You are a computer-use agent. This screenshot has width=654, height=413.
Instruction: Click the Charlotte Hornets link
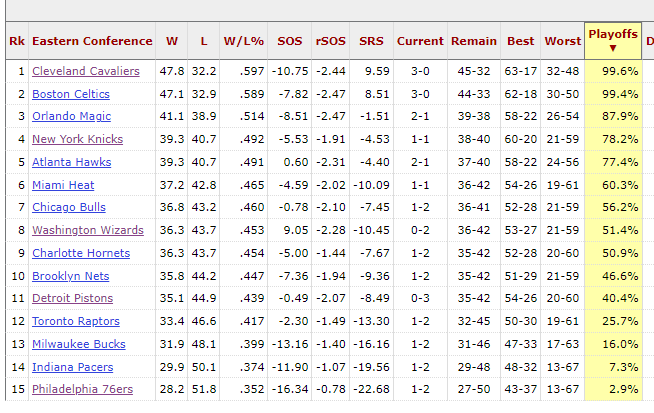click(81, 253)
